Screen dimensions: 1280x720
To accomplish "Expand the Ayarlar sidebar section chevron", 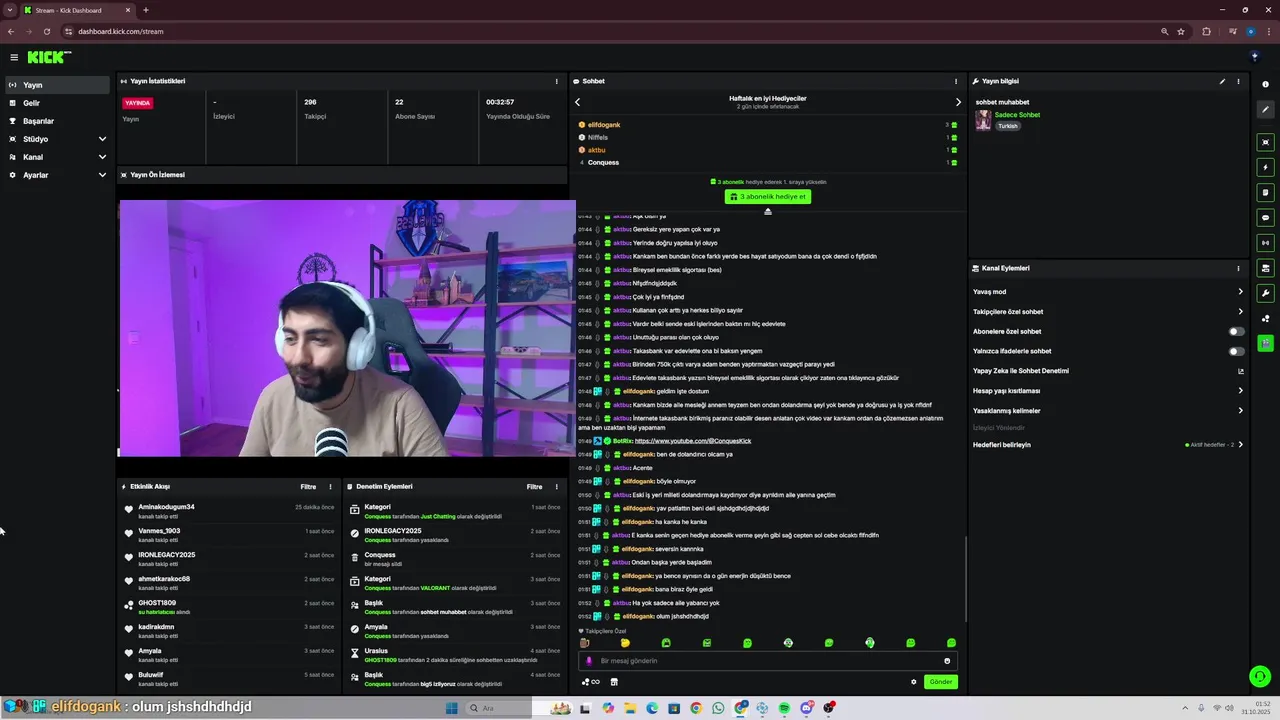I will [102, 175].
